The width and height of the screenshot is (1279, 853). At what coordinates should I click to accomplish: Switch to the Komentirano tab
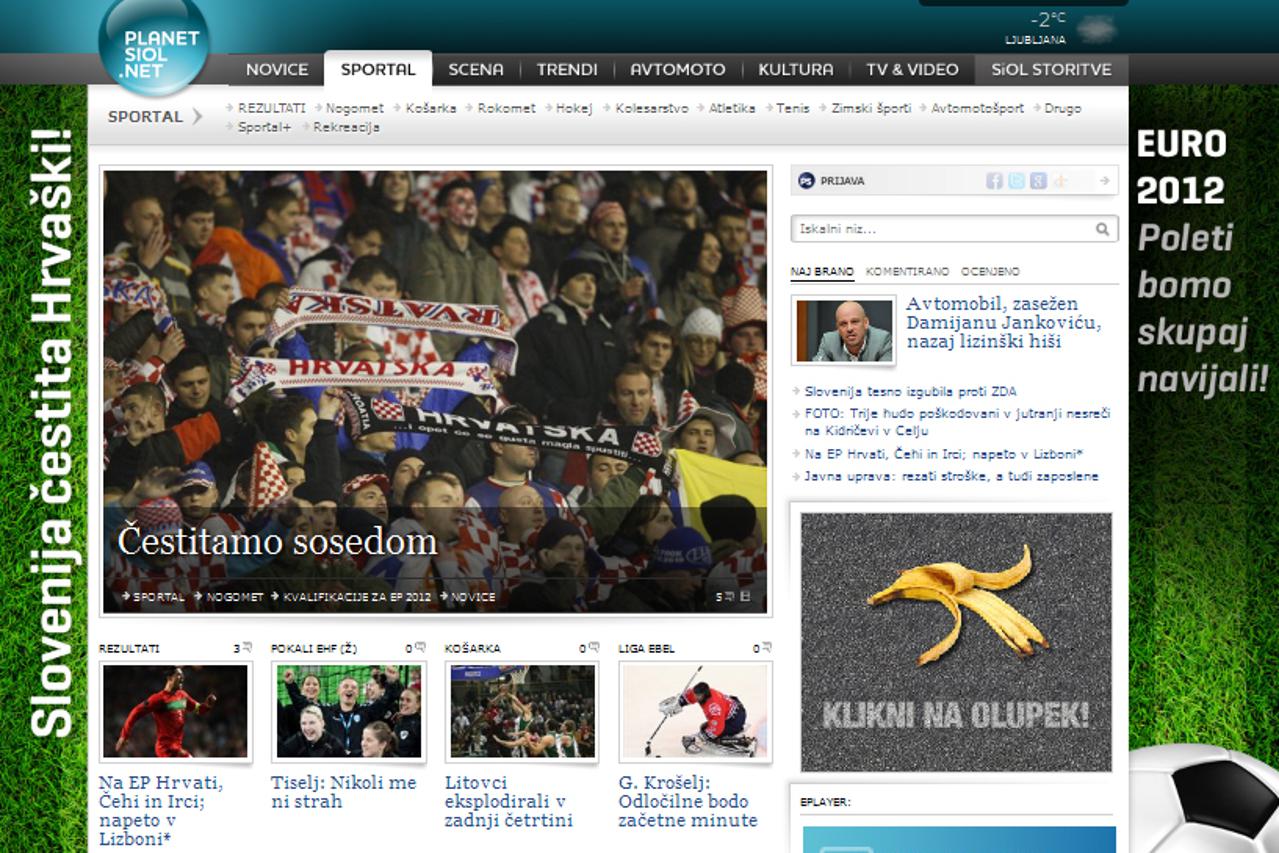tap(907, 272)
